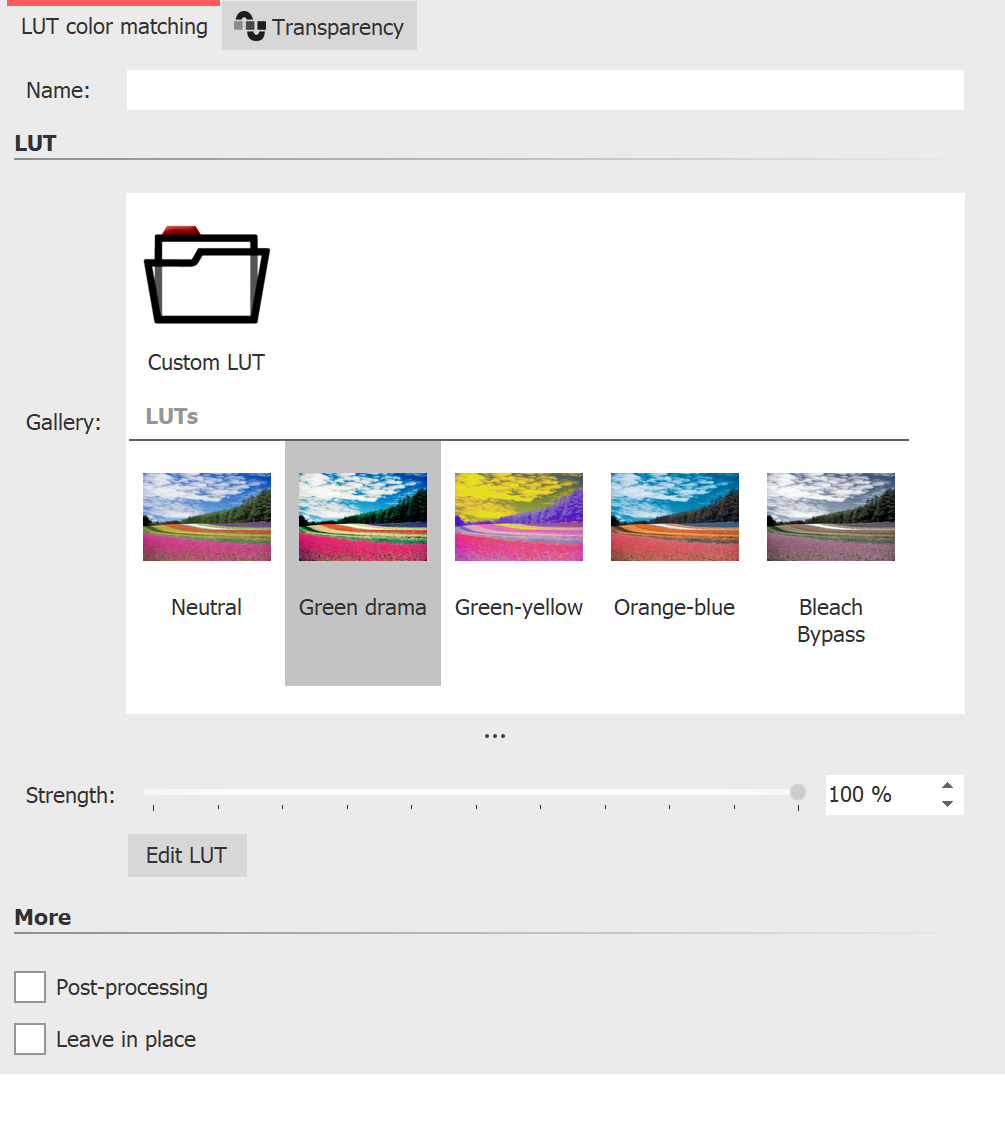
Task: Enable the Leave in place checkbox
Action: coord(29,1039)
